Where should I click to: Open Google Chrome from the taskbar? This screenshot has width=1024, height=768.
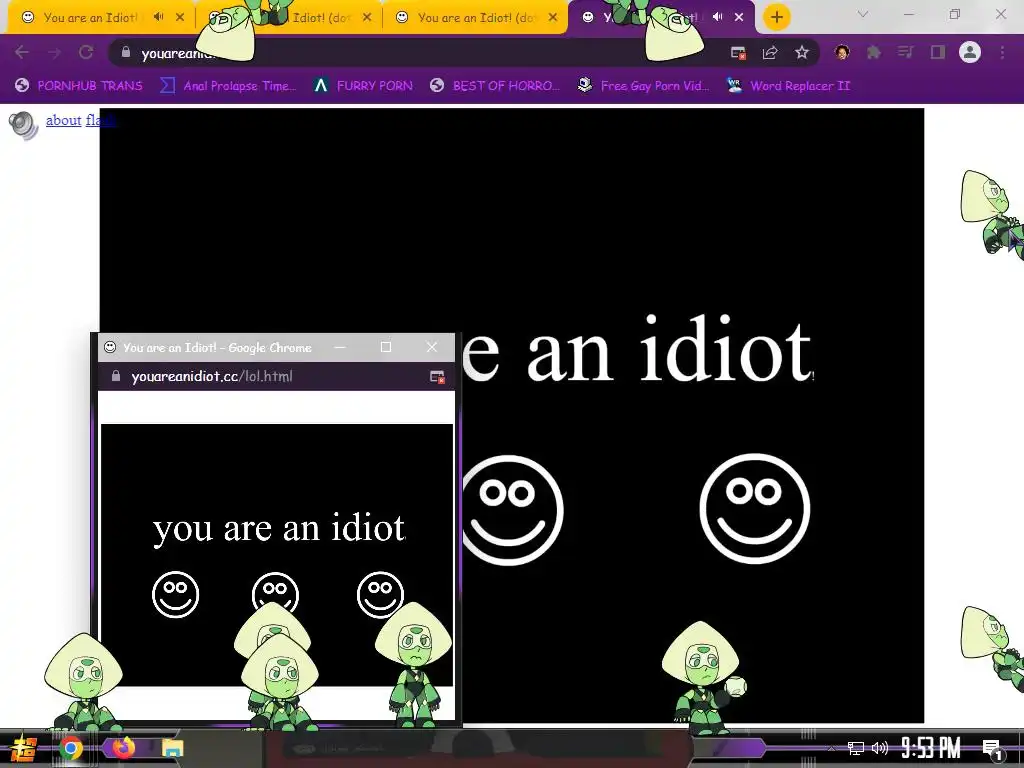pos(71,748)
